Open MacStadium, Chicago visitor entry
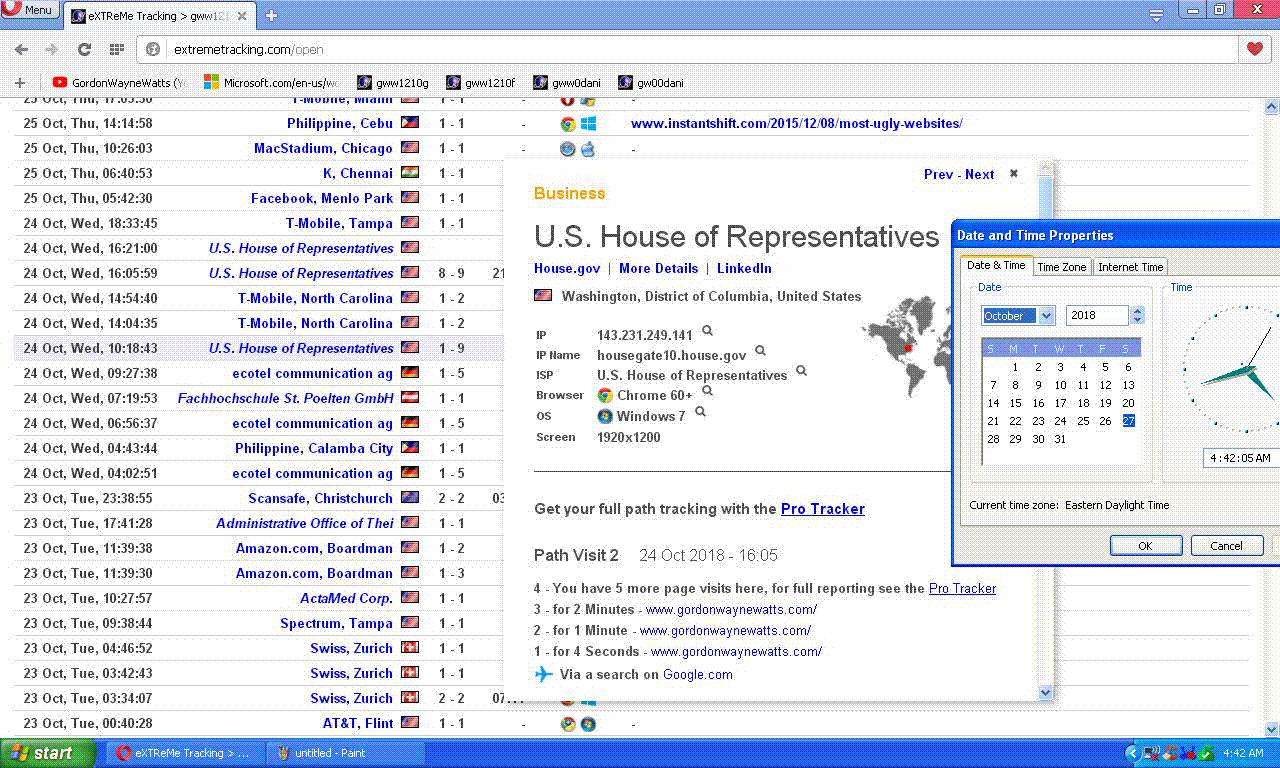 point(323,148)
